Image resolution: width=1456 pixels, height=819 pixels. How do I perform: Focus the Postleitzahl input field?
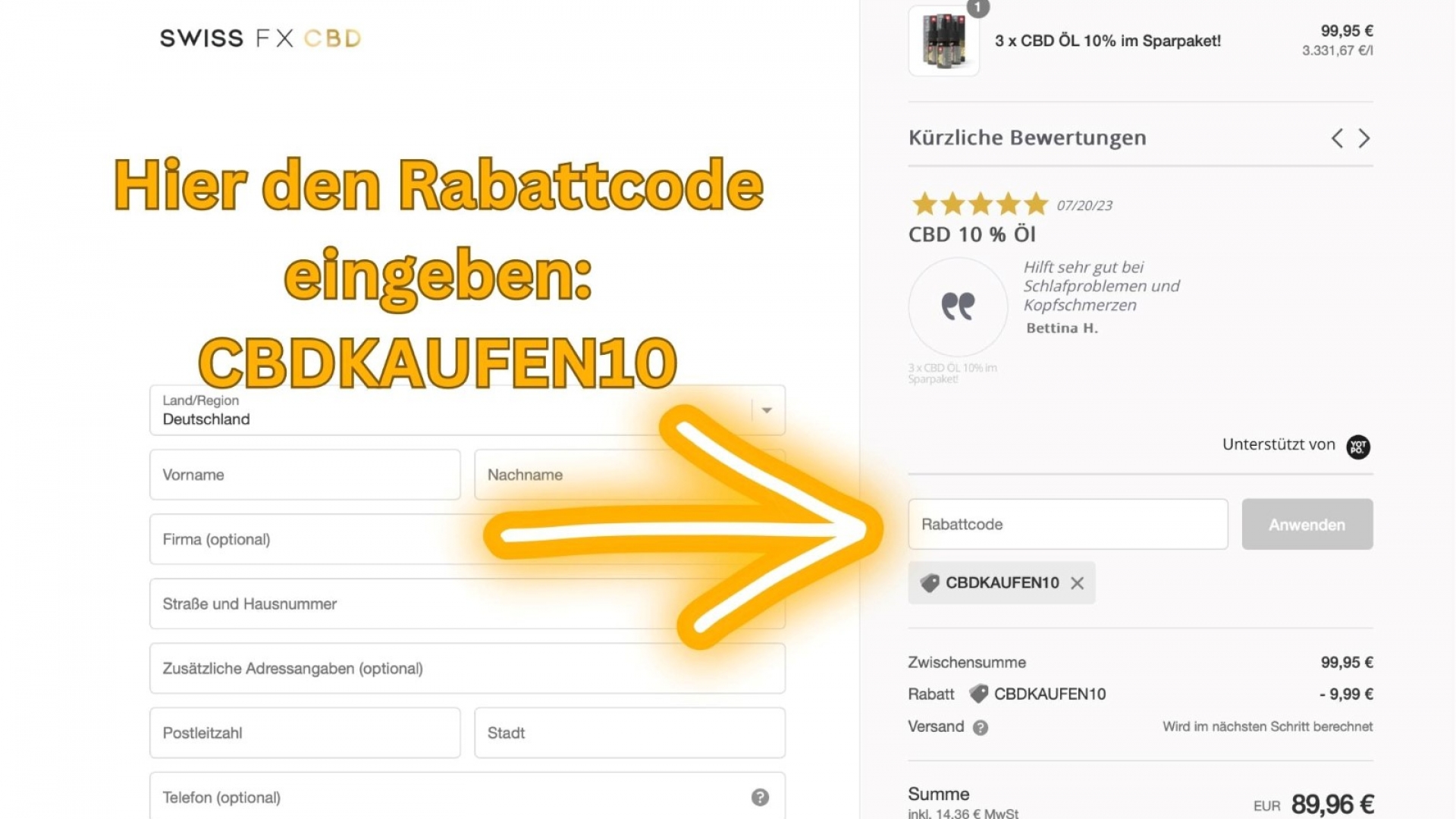(305, 733)
